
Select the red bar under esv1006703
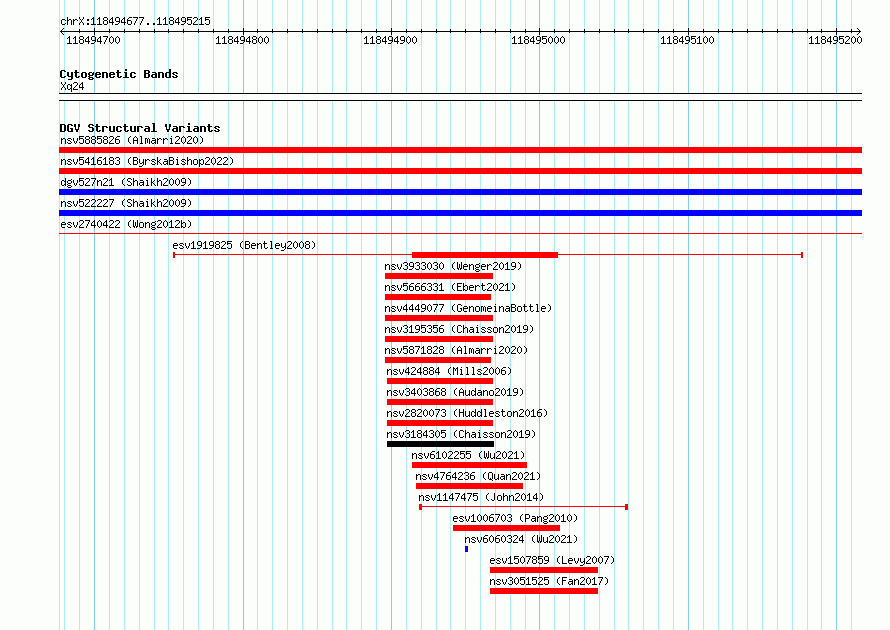[x=506, y=528]
